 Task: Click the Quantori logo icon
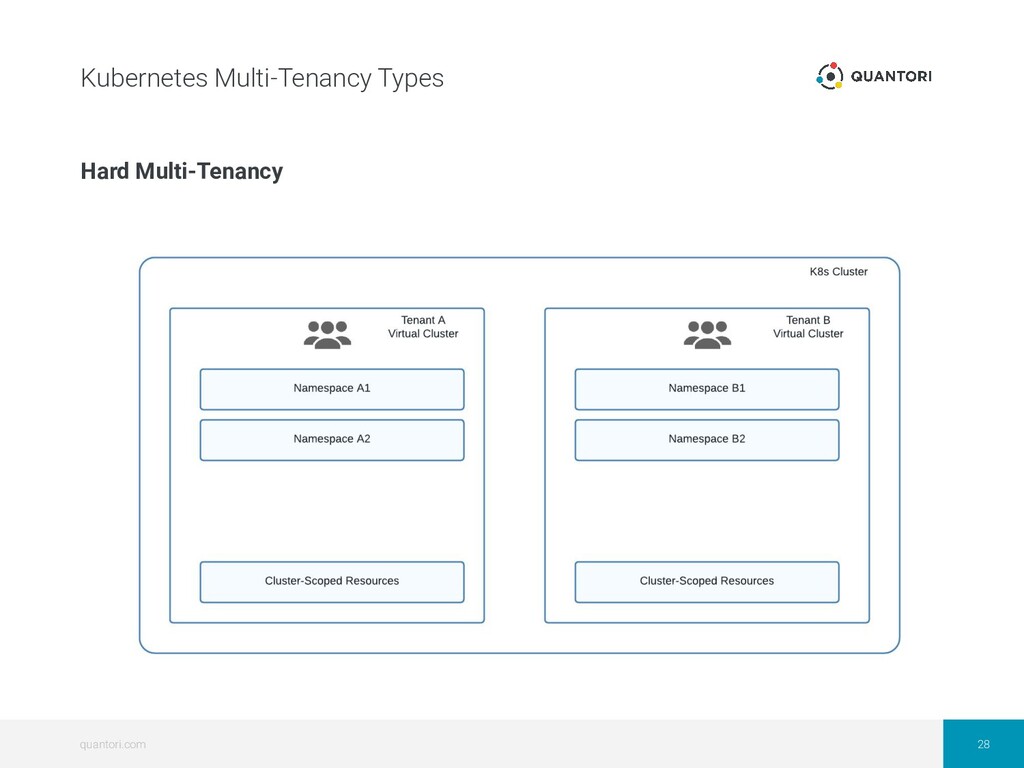[x=829, y=76]
